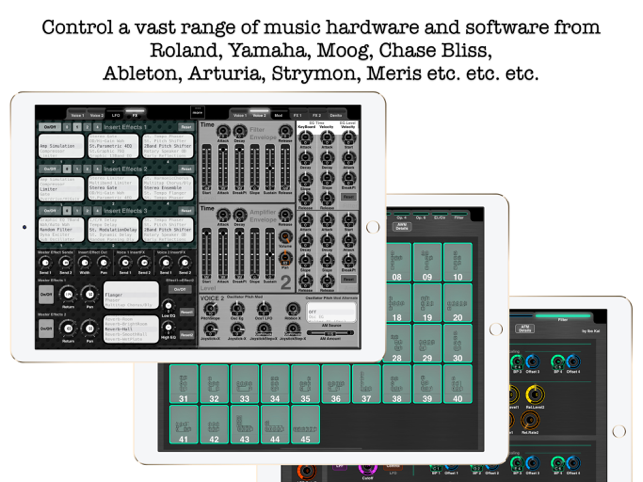643x482 pixels.
Task: Click the Reset1 button
Action: coord(187,313)
